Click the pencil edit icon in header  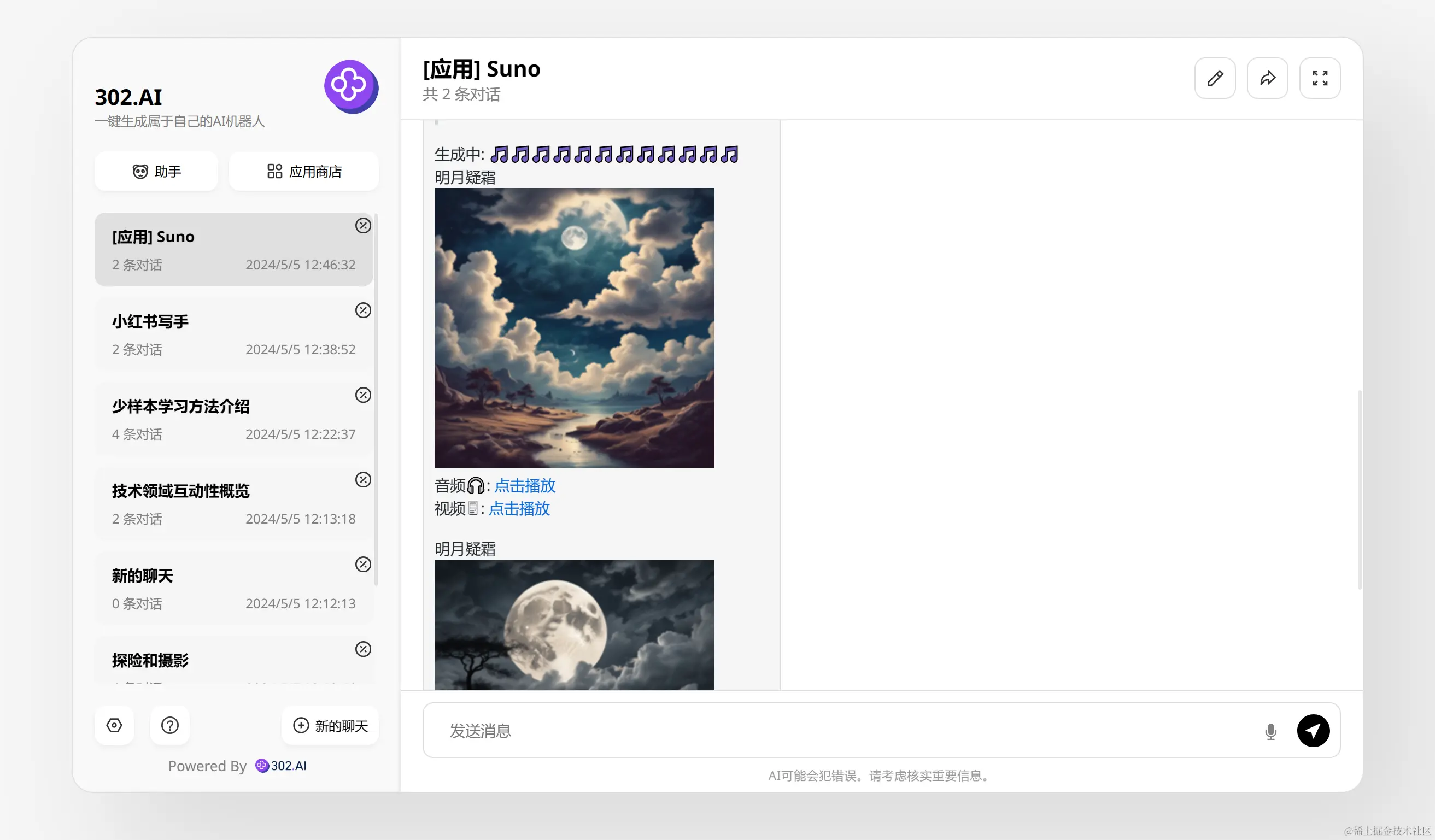pos(1215,78)
